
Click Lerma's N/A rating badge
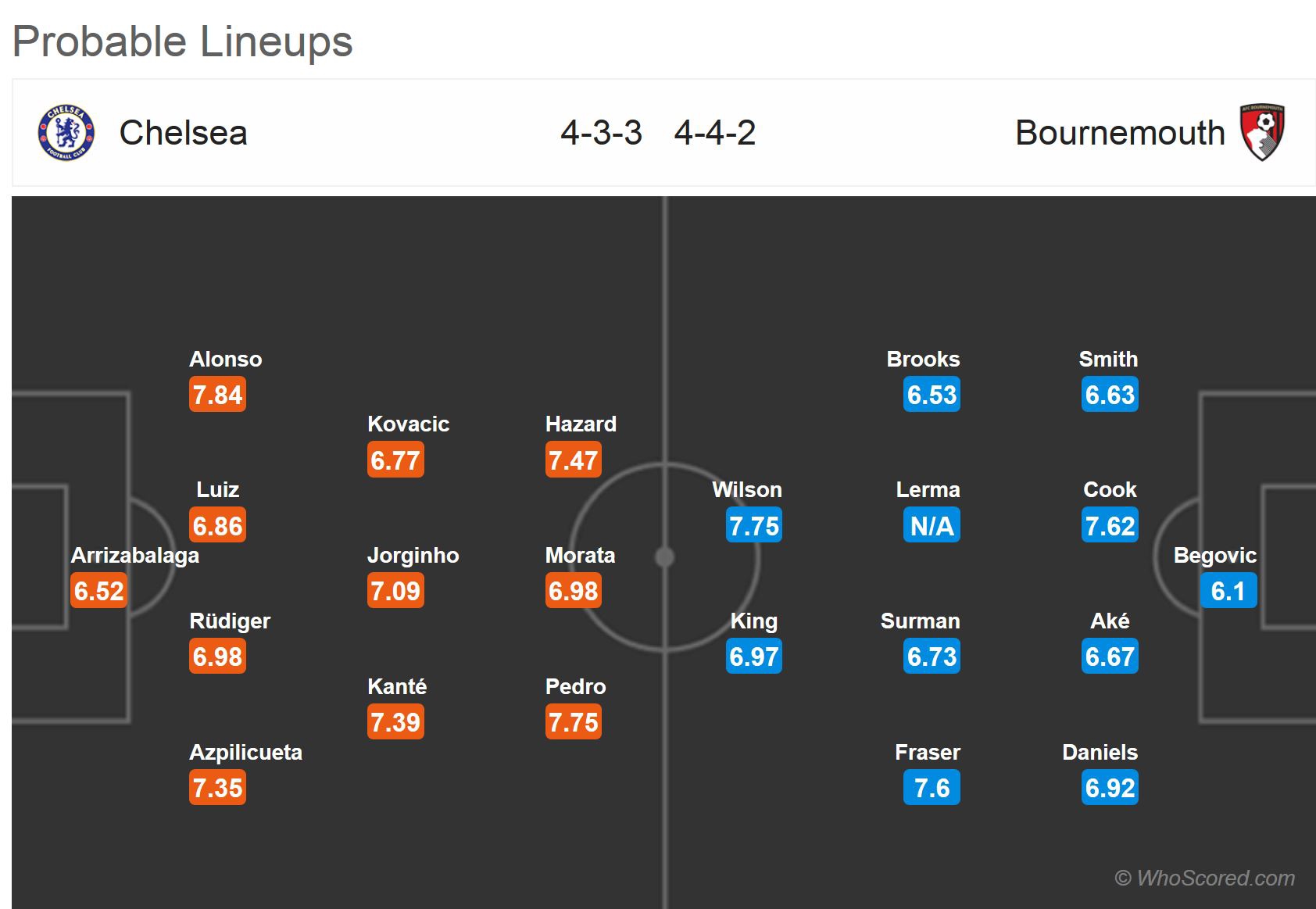click(x=932, y=526)
